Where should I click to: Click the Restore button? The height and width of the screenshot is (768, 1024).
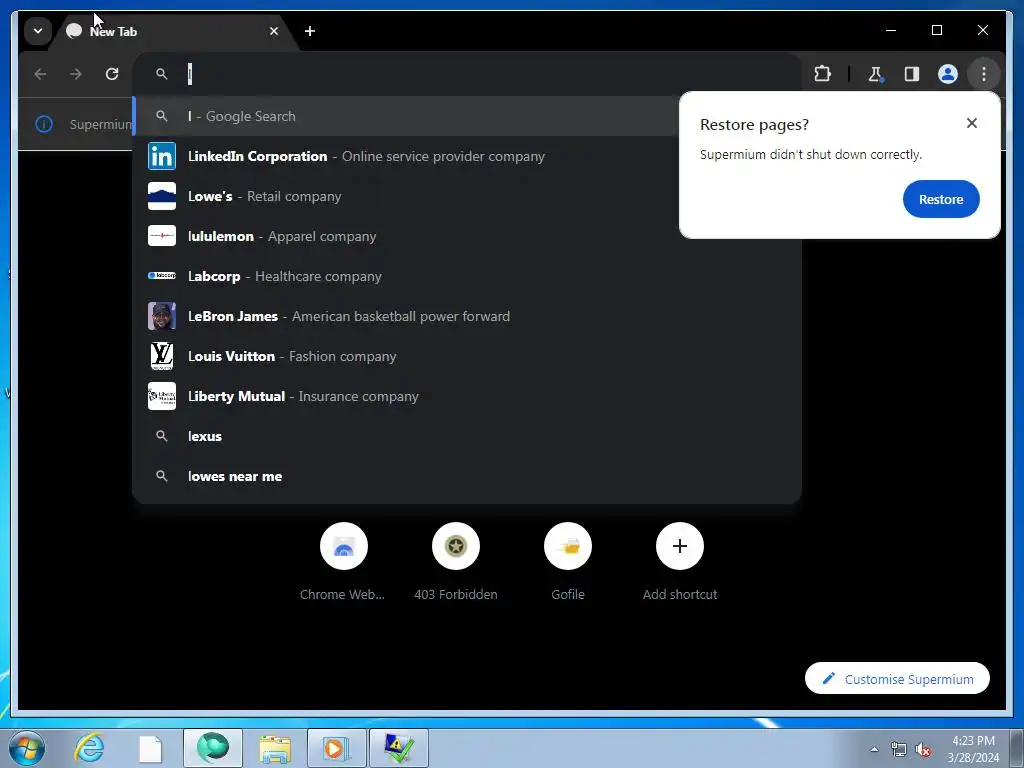coord(941,199)
